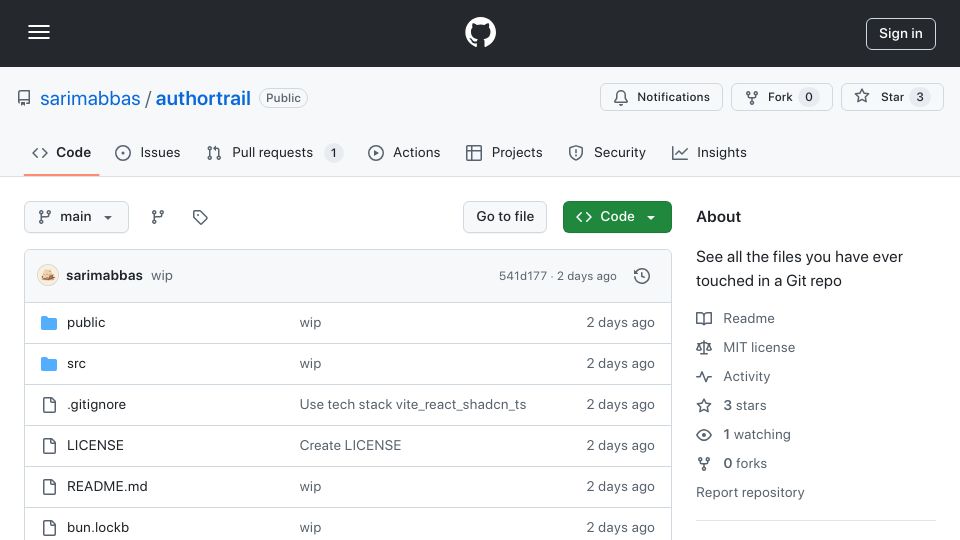The width and height of the screenshot is (960, 540).
Task: Click the Public visibility badge
Action: pos(283,98)
